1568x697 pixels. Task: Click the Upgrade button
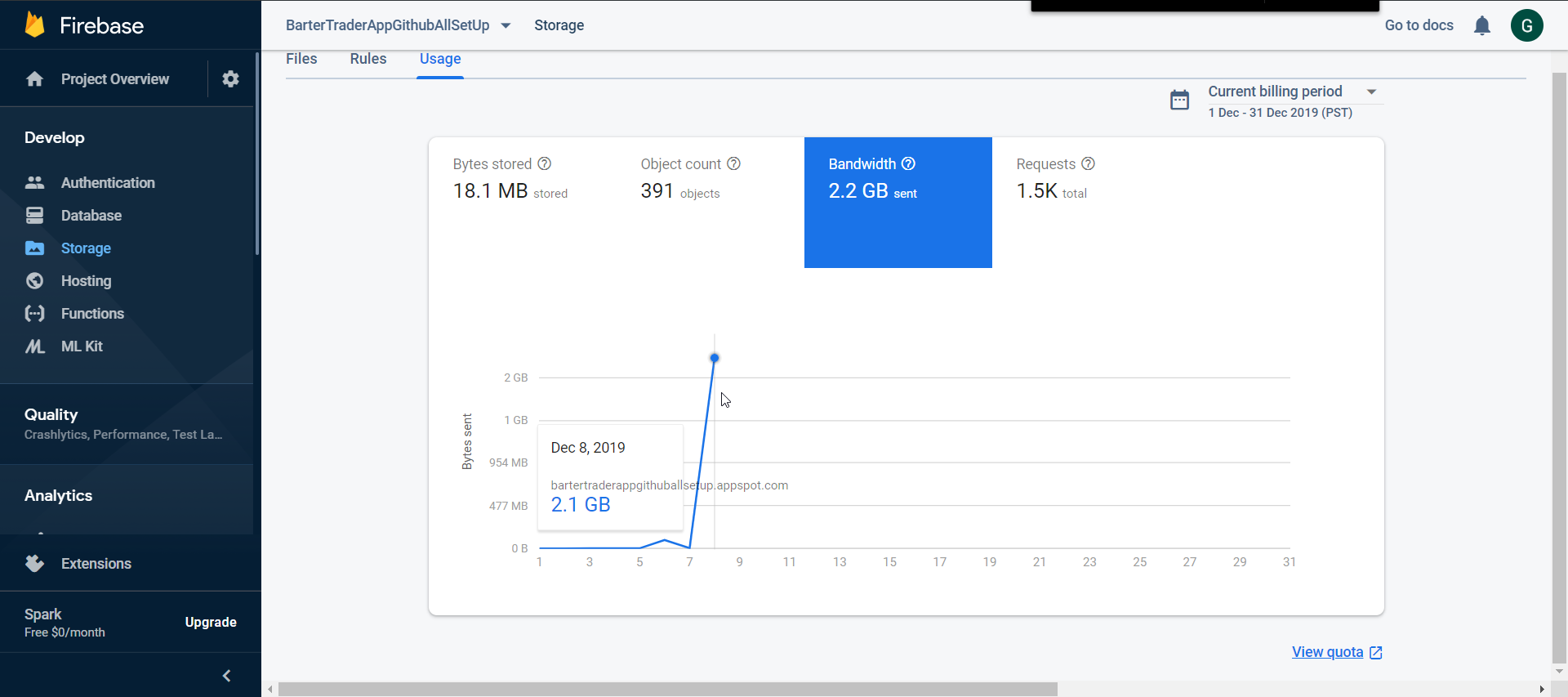point(211,622)
